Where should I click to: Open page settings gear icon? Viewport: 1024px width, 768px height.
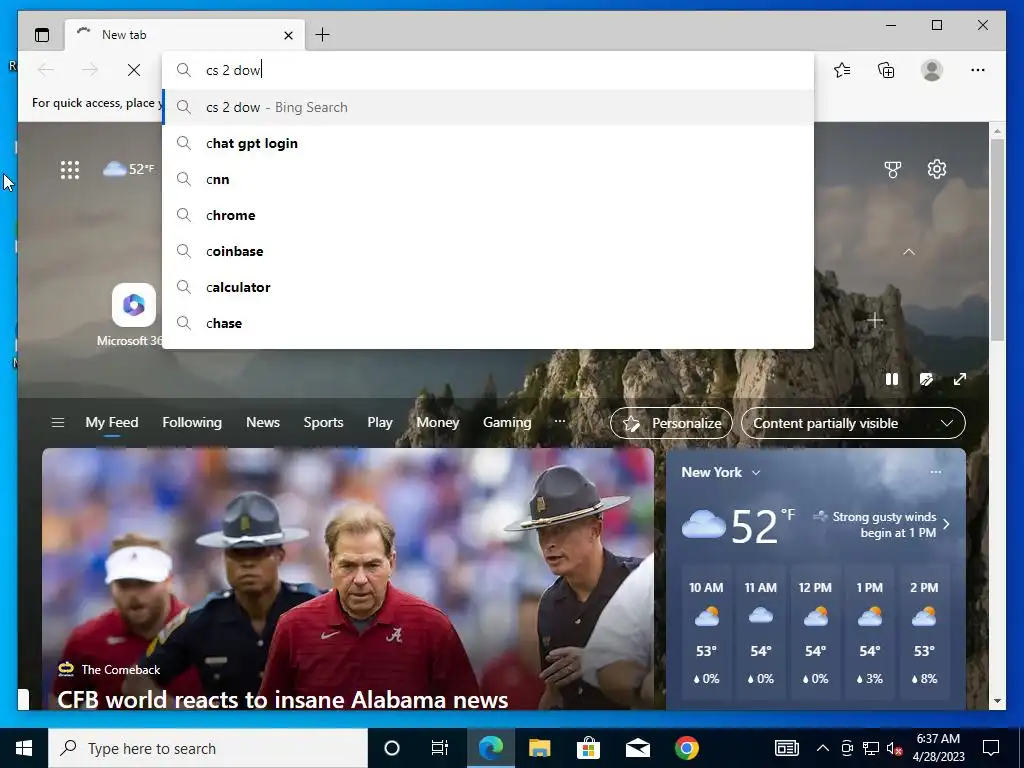(x=937, y=169)
